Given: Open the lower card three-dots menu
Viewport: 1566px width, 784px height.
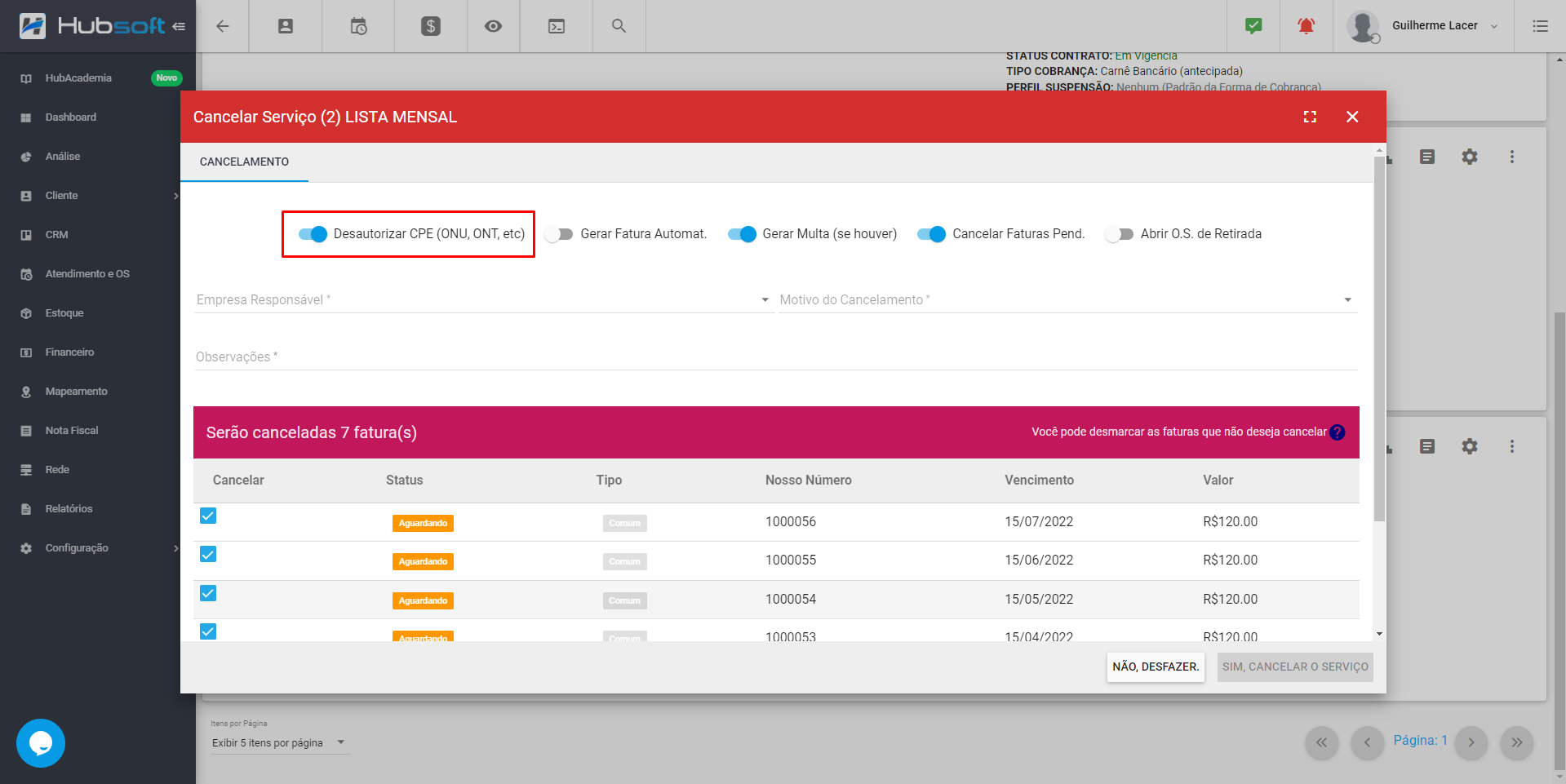Looking at the screenshot, I should 1512,446.
